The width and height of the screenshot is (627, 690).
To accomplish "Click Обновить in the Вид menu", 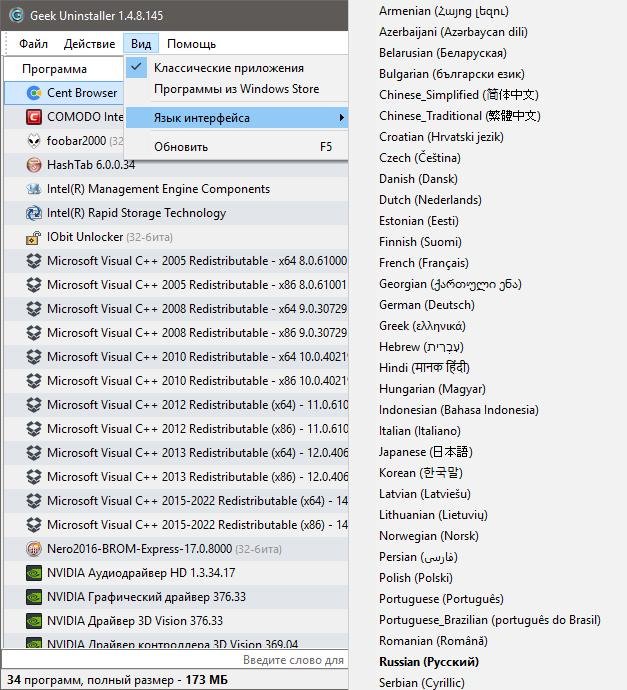I will (x=181, y=147).
